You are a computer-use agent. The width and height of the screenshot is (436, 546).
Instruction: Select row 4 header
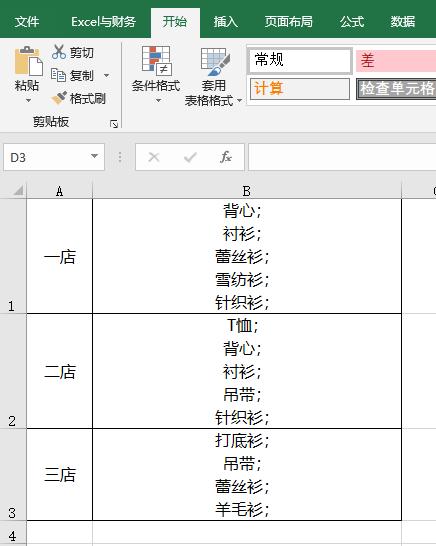(x=13, y=532)
